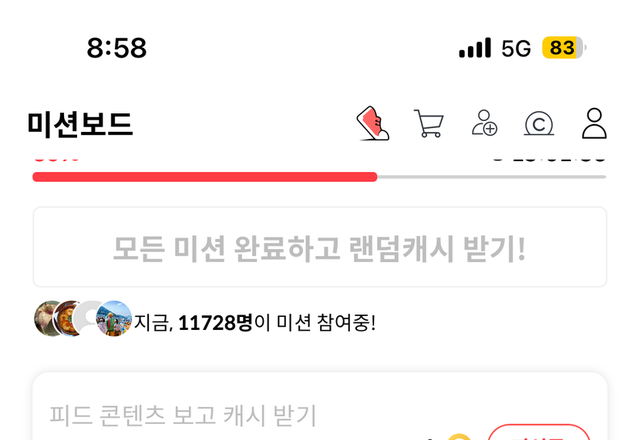Tap the red outlined button on feed mission card

pos(539,433)
